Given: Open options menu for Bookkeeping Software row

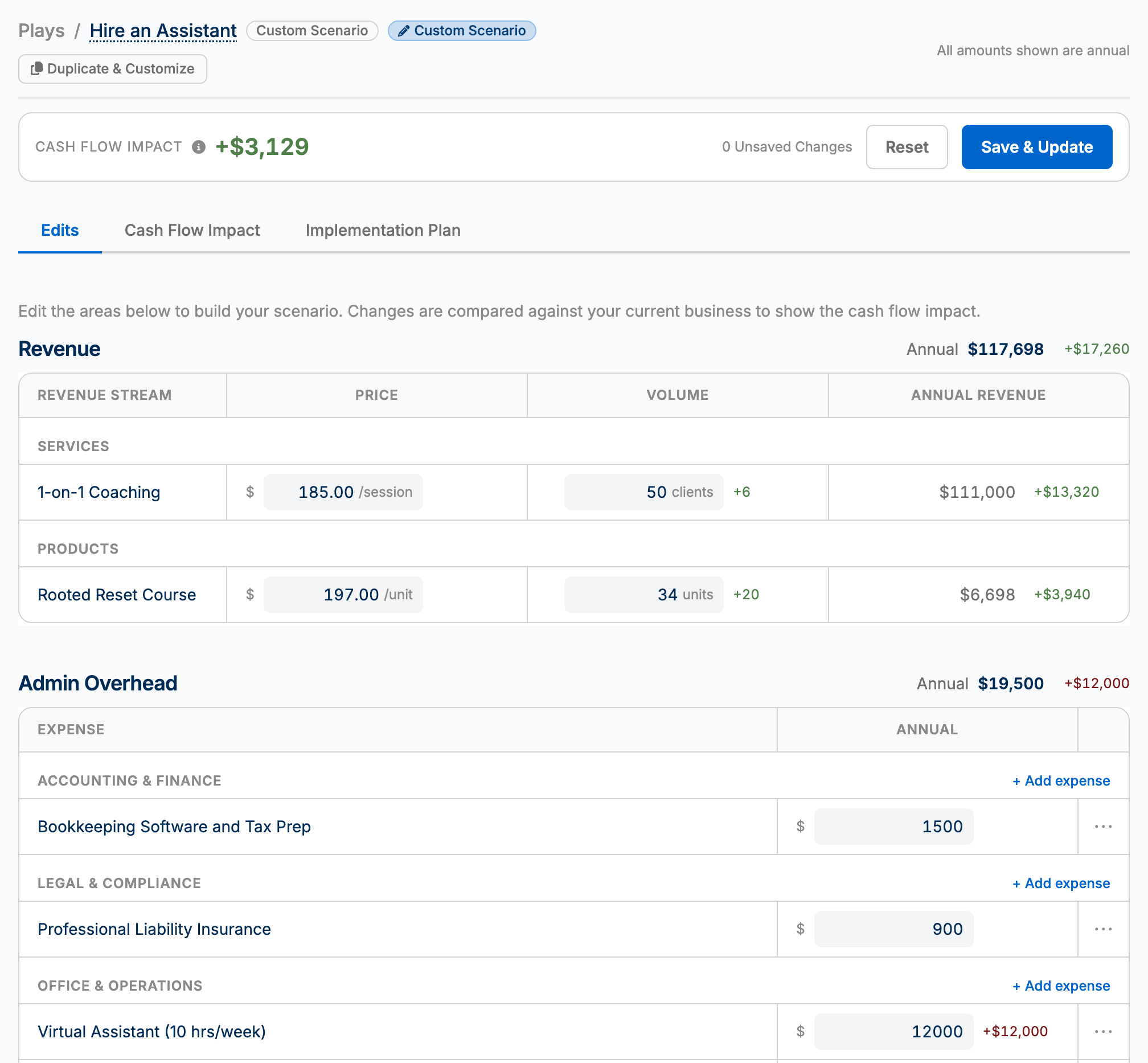Looking at the screenshot, I should [1102, 827].
